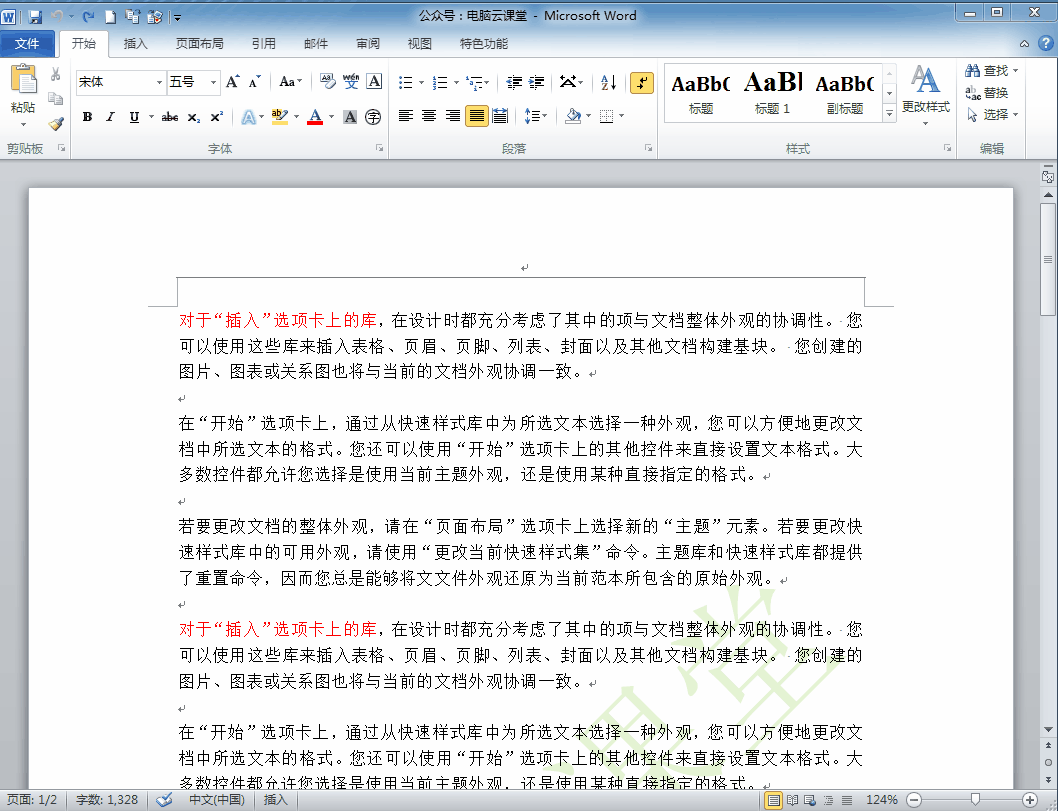Viewport: 1058px width, 811px height.
Task: Switch to the 审阅 Review tab
Action: tap(368, 44)
